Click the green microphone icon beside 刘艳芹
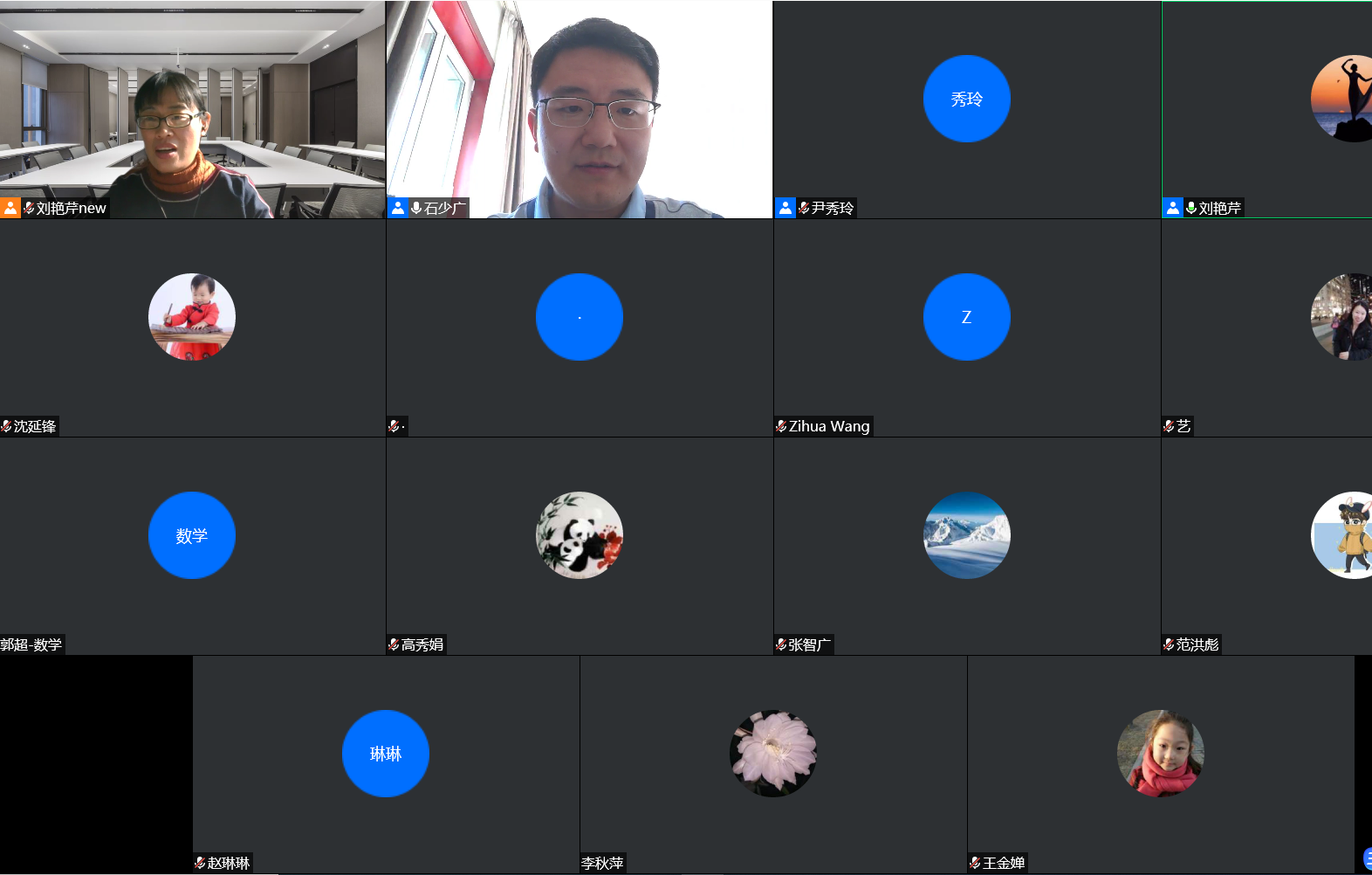Viewport: 1372px width, 875px height. tap(1190, 208)
